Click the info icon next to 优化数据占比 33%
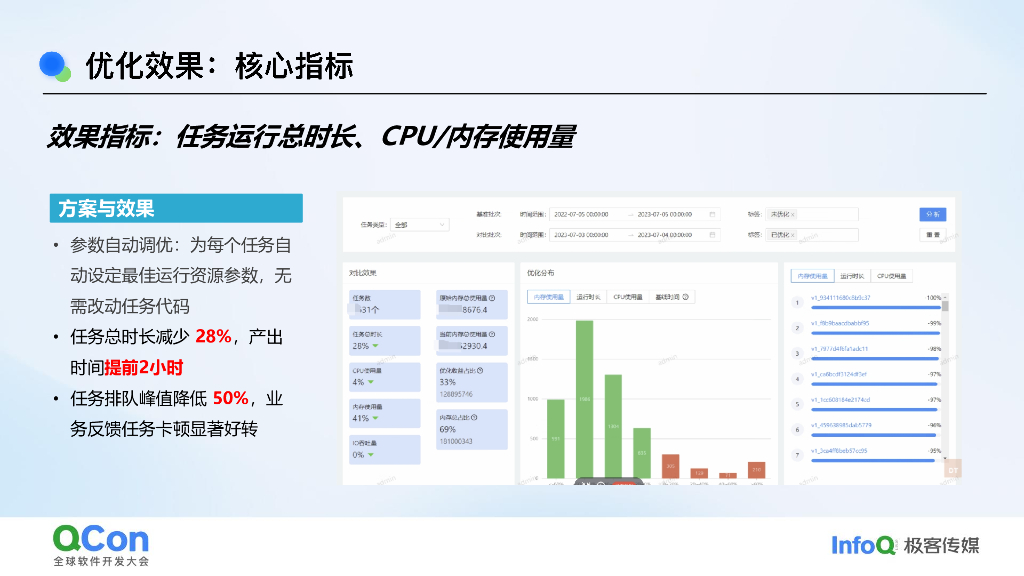1024x576 pixels. click(x=481, y=371)
